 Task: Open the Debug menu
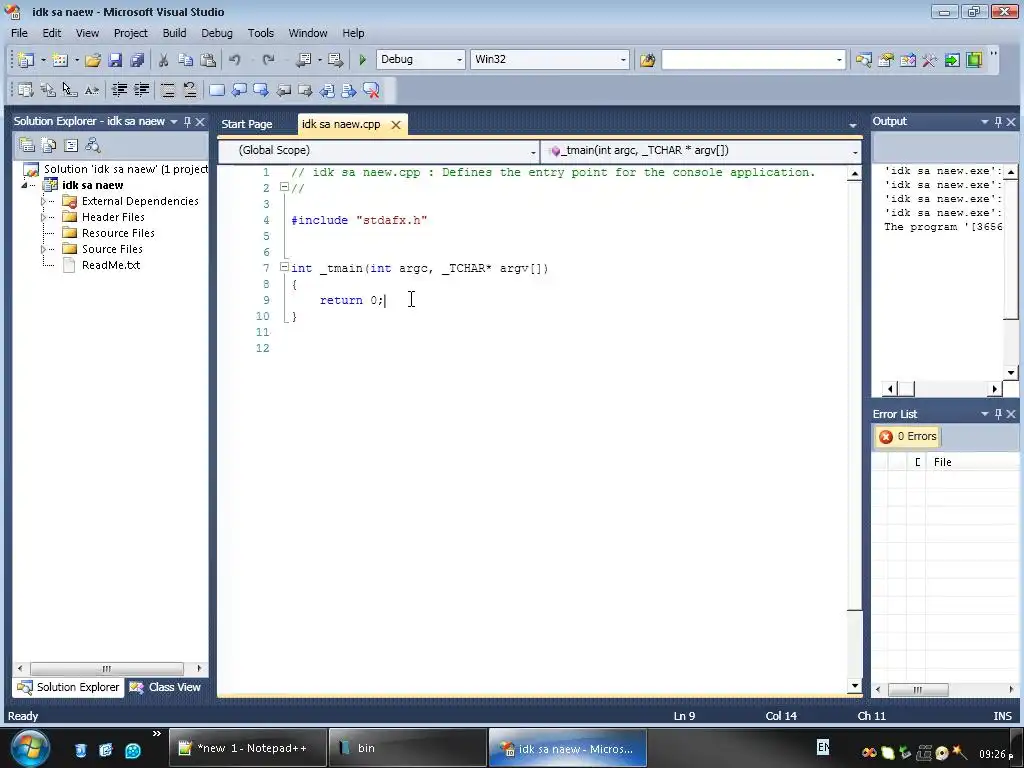coord(217,33)
